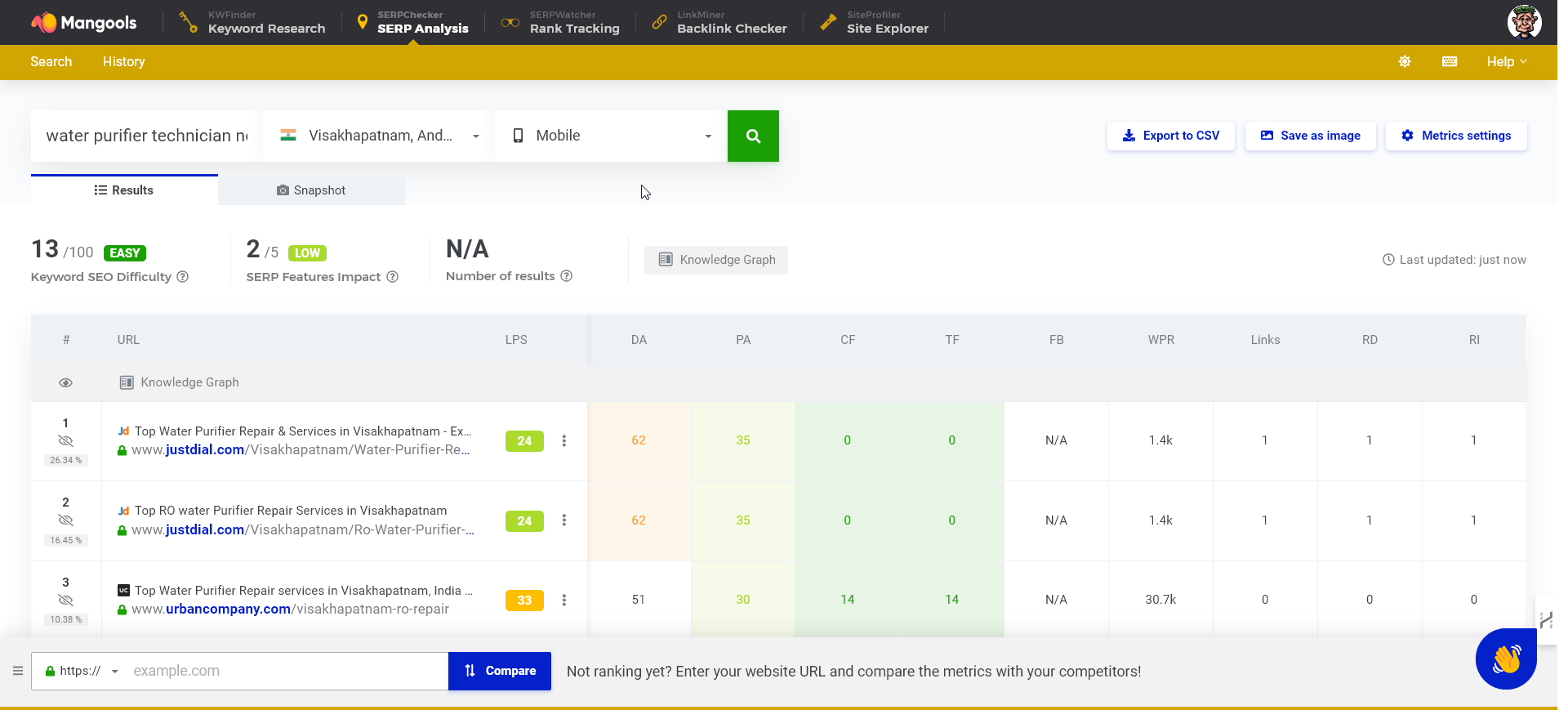Open keyboard shortcuts icon
The height and width of the screenshot is (710, 1568).
tap(1450, 62)
